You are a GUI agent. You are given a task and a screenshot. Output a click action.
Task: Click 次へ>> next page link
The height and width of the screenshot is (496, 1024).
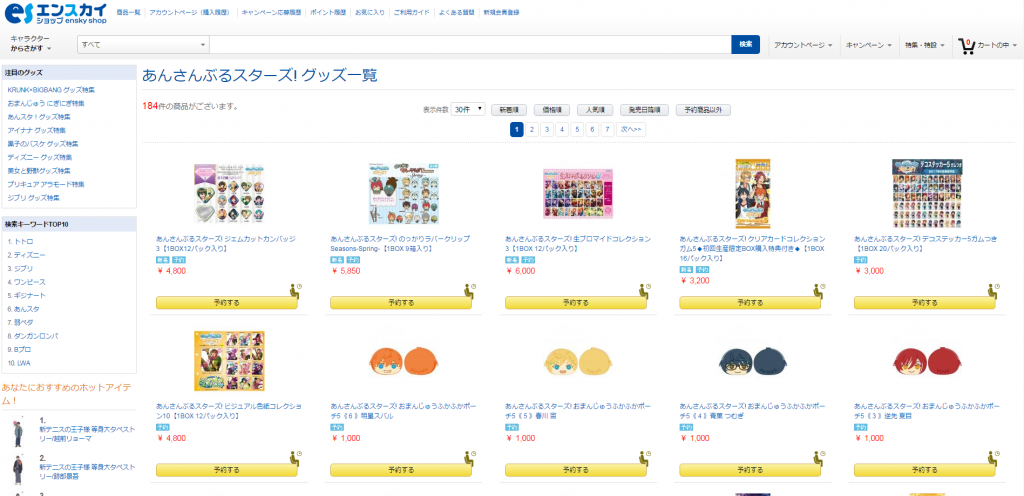click(632, 130)
